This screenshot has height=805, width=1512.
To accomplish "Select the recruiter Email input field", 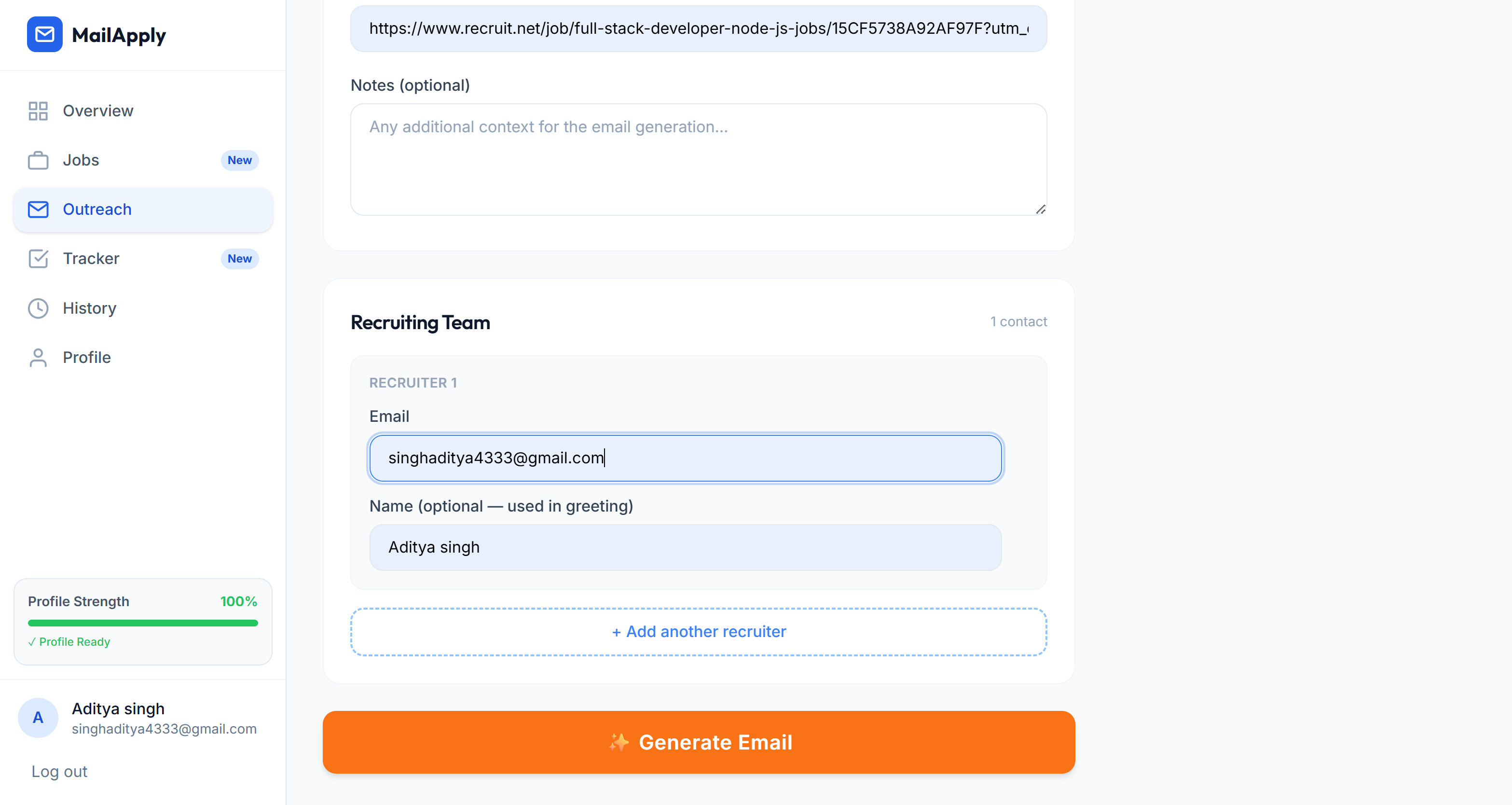I will (685, 458).
